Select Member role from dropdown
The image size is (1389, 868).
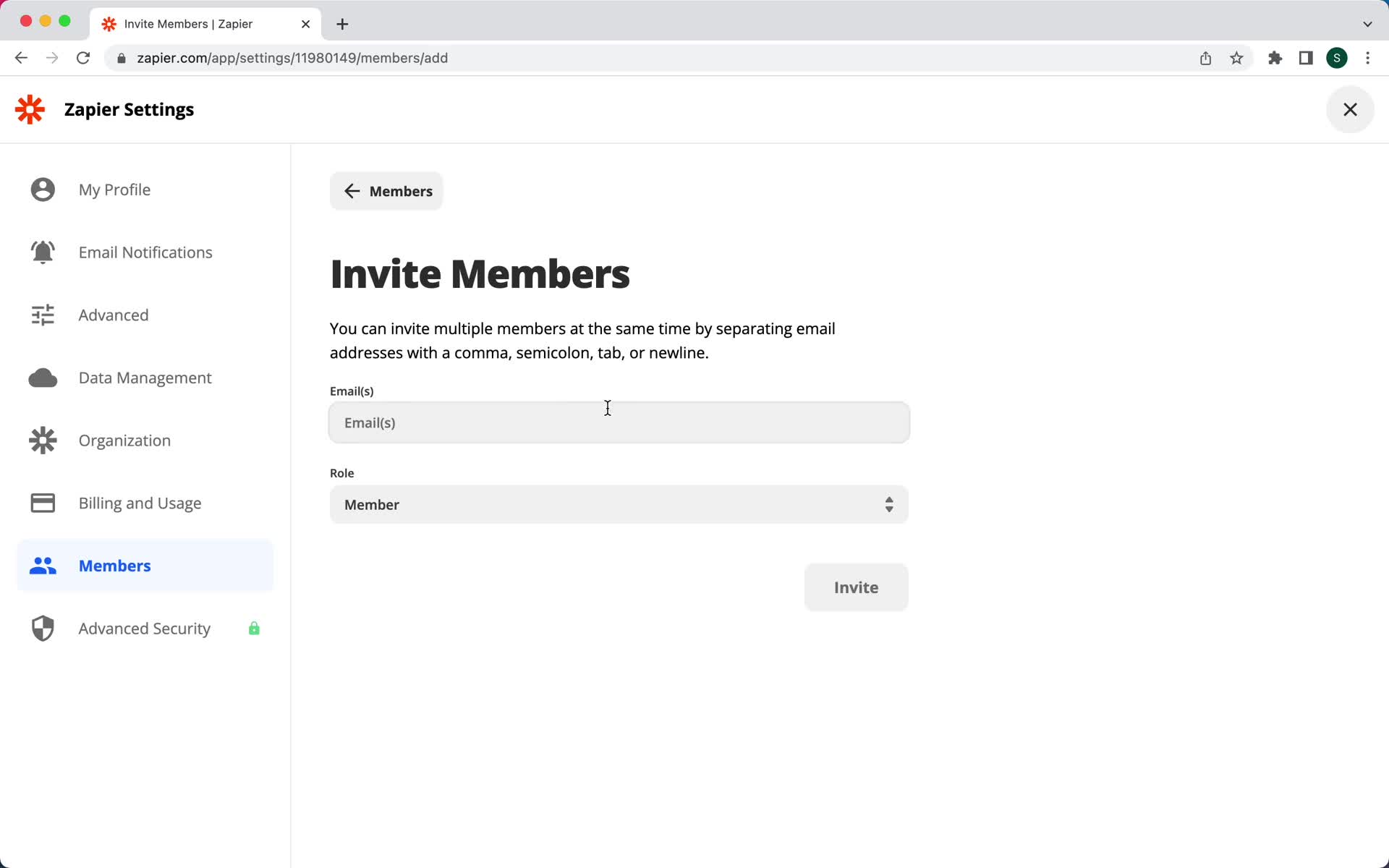pyautogui.click(x=618, y=504)
